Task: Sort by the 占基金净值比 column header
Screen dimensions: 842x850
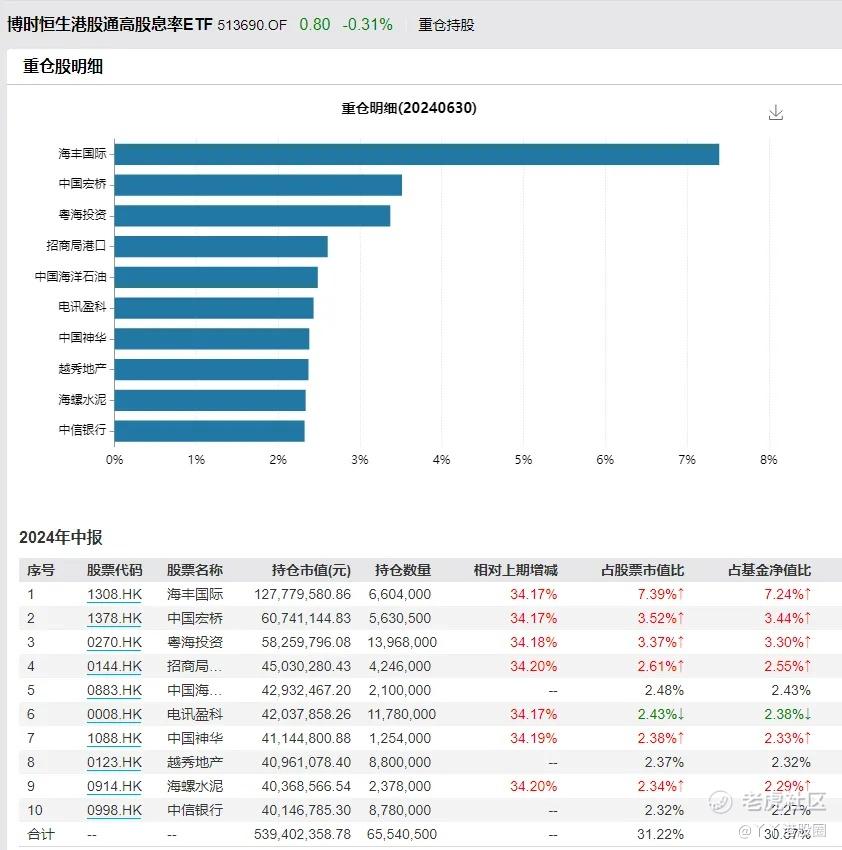Action: 769,570
